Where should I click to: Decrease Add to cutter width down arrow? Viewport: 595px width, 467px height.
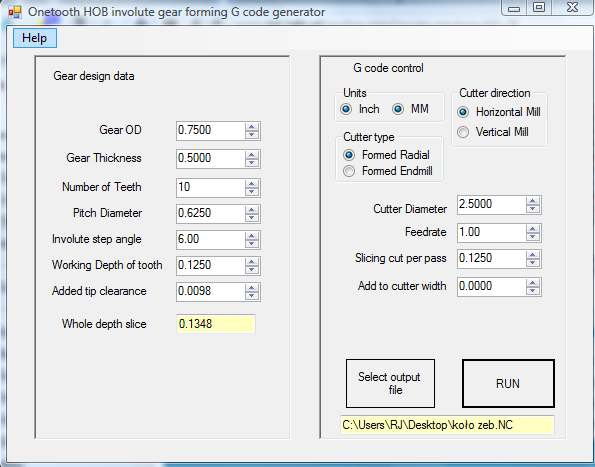coord(533,291)
